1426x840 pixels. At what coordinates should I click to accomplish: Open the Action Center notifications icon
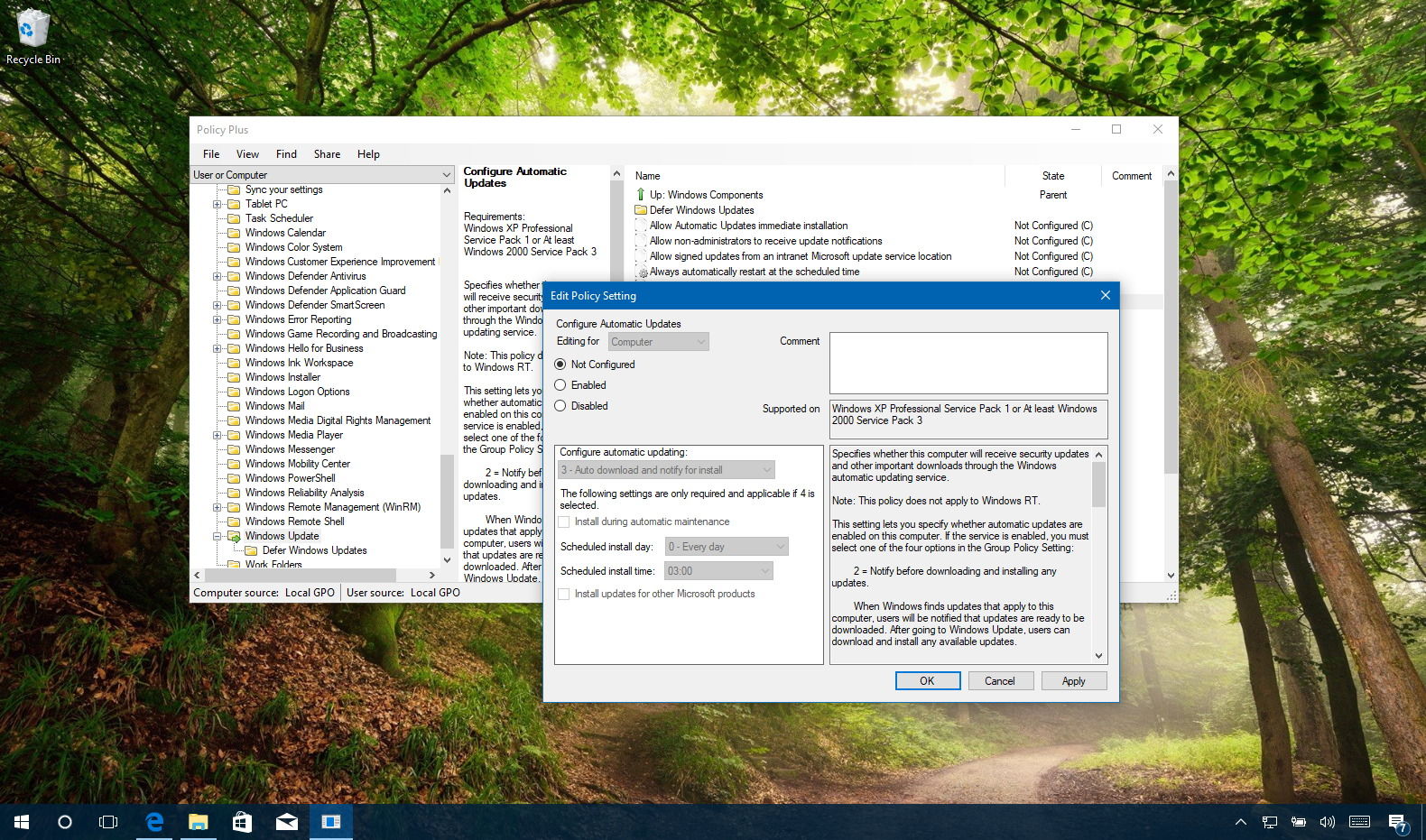point(1398,823)
